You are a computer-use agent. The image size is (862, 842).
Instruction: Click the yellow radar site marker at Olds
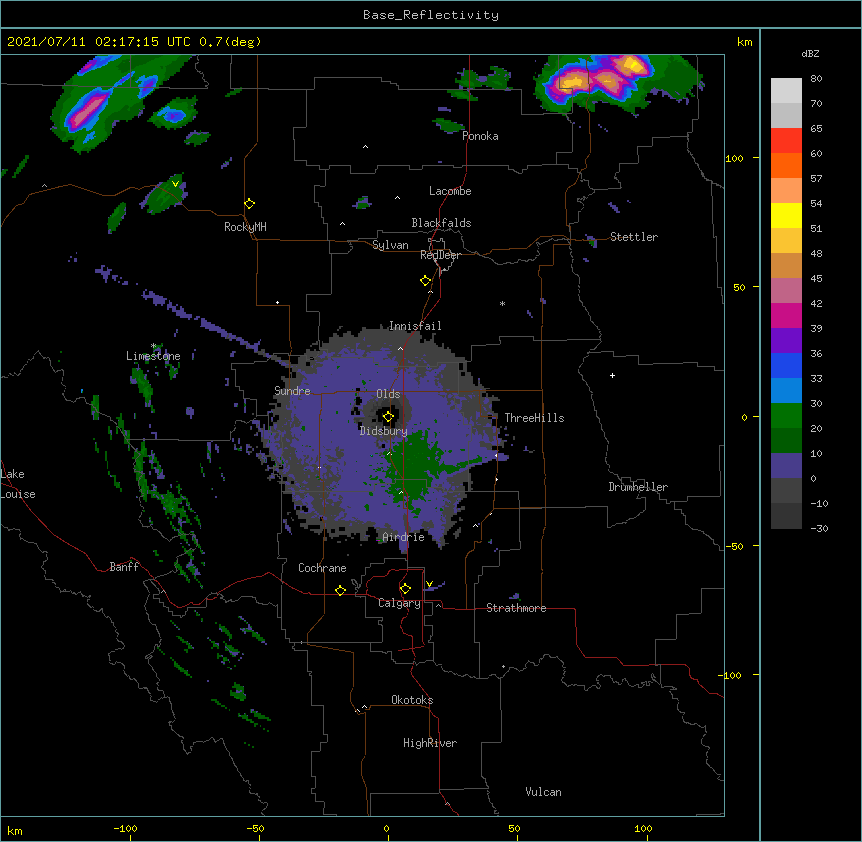click(388, 417)
